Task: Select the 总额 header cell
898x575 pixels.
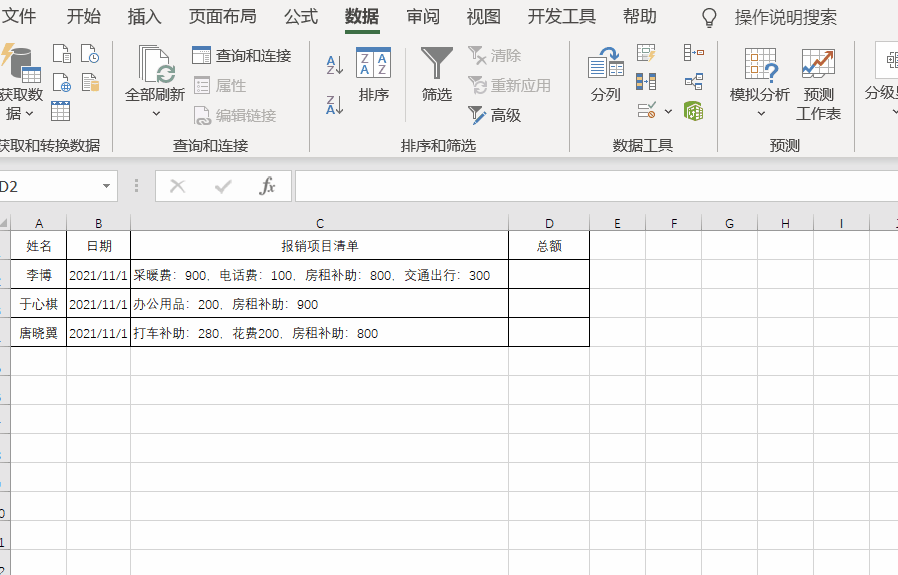Action: point(549,246)
